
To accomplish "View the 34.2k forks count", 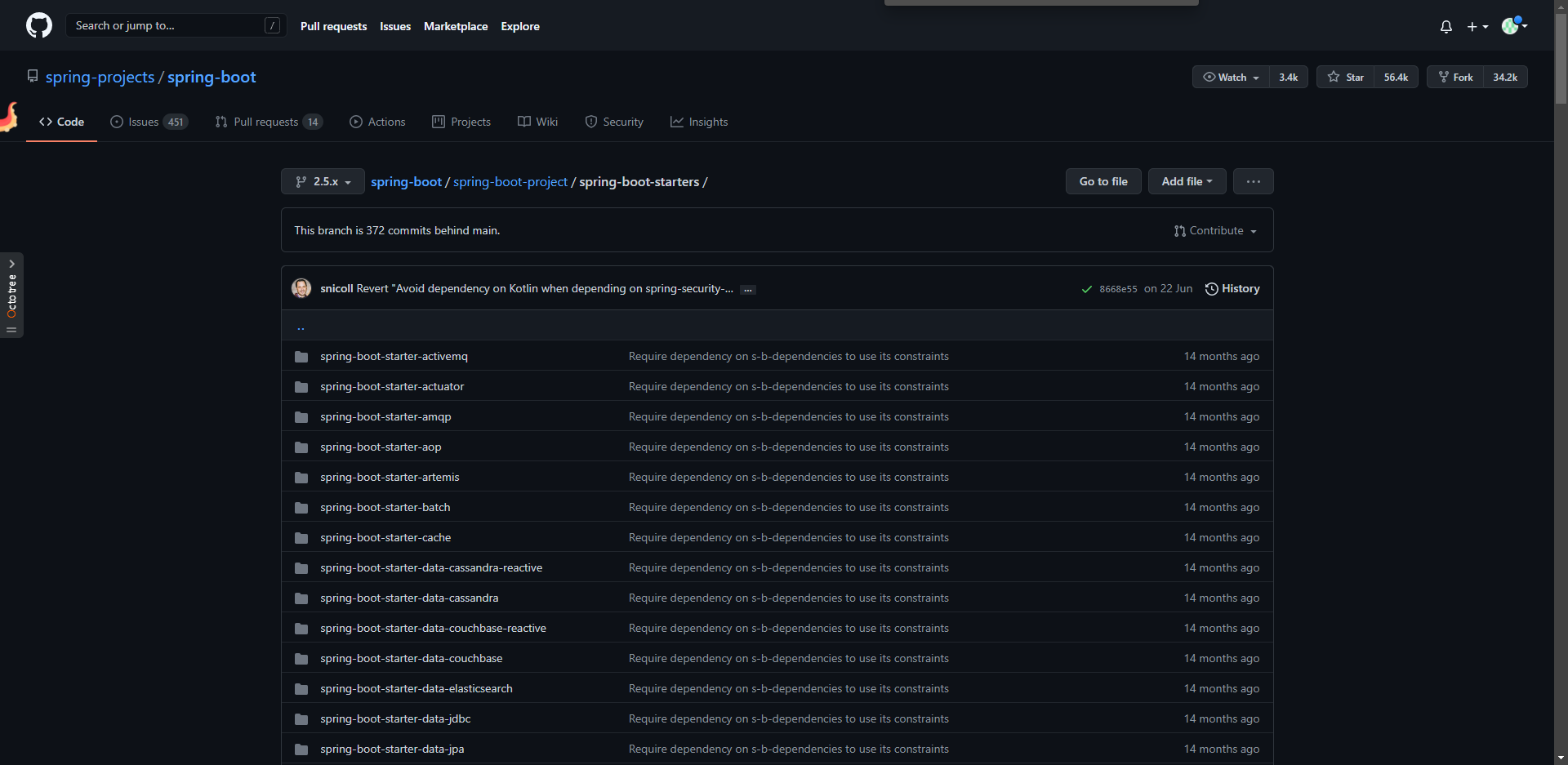I will [1505, 77].
